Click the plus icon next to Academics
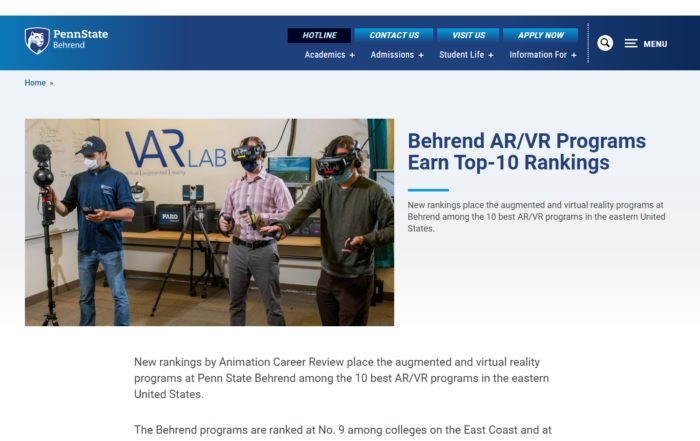This screenshot has width=700, height=441. click(x=352, y=55)
